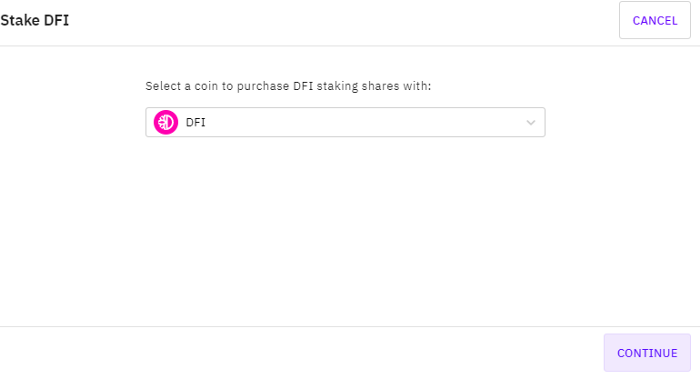The height and width of the screenshot is (378, 700).
Task: Click the small arrow at dropdown's right edge
Action: pyautogui.click(x=530, y=122)
